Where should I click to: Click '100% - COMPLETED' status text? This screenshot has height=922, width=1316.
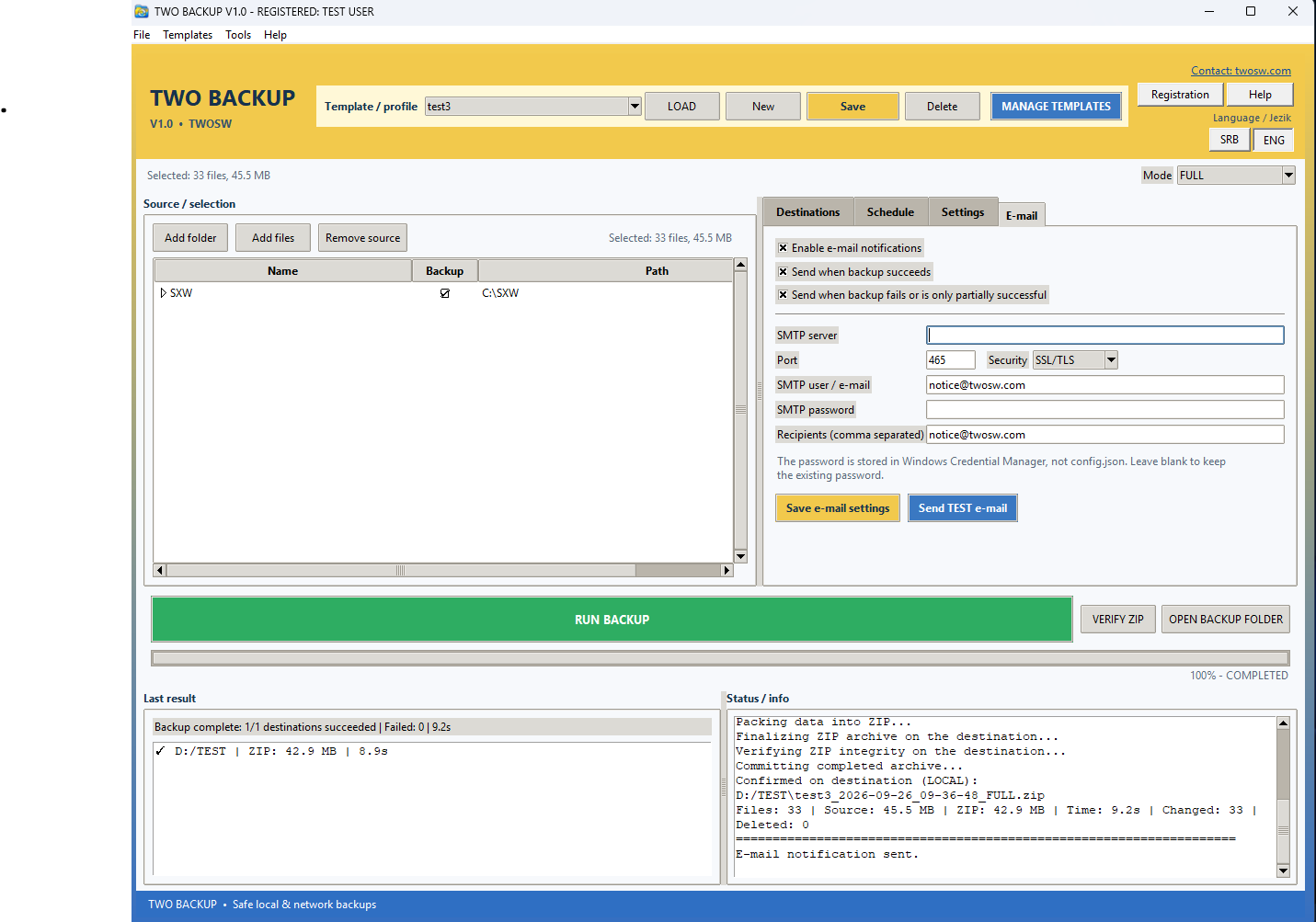(x=1239, y=676)
